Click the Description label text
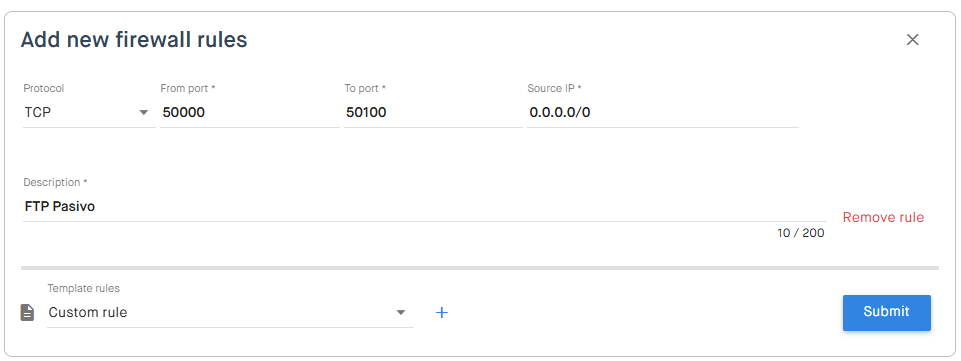This screenshot has height=361, width=961. (x=55, y=183)
